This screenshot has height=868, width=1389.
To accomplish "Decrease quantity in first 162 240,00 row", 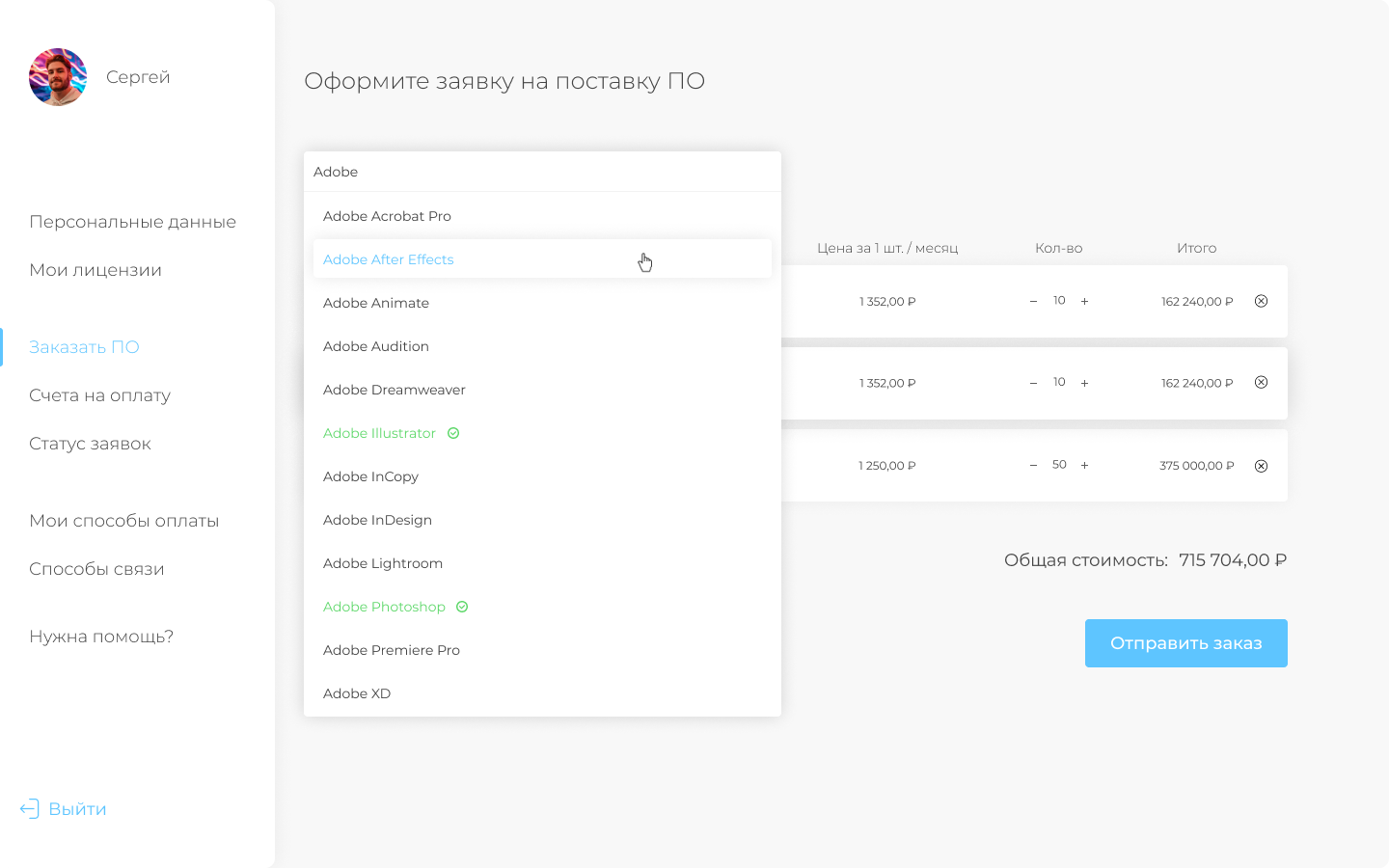I will click(x=1033, y=301).
